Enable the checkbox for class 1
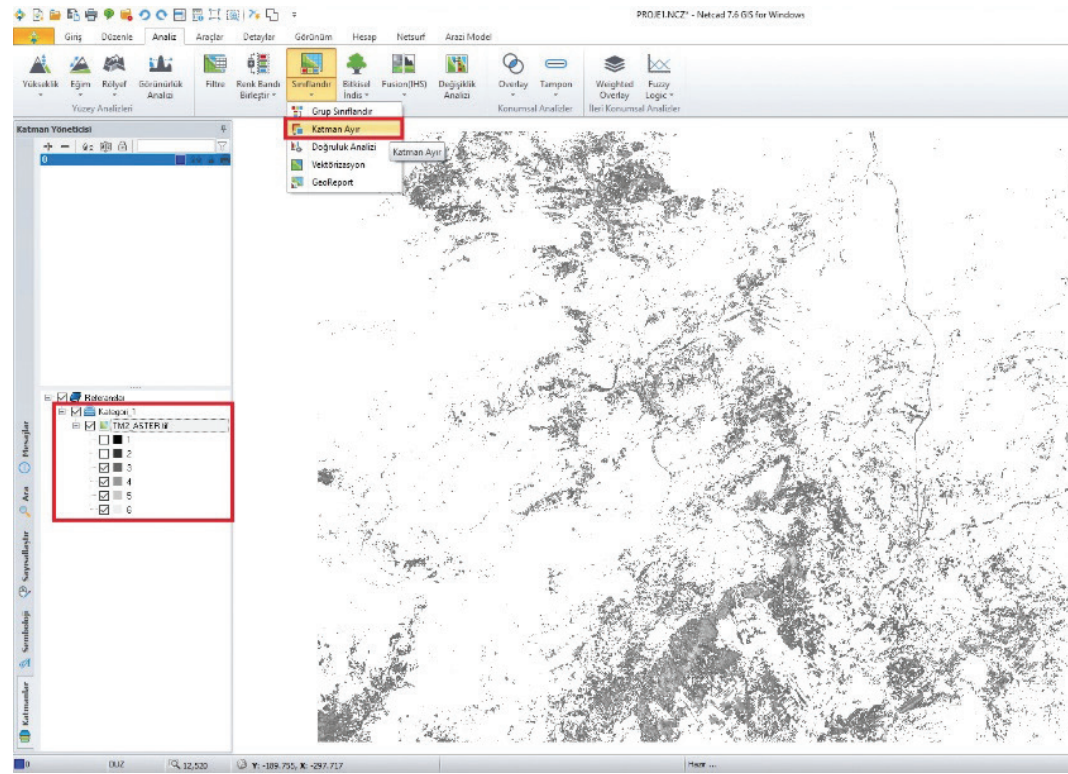Image resolution: width=1068 pixels, height=774 pixels. tap(105, 440)
